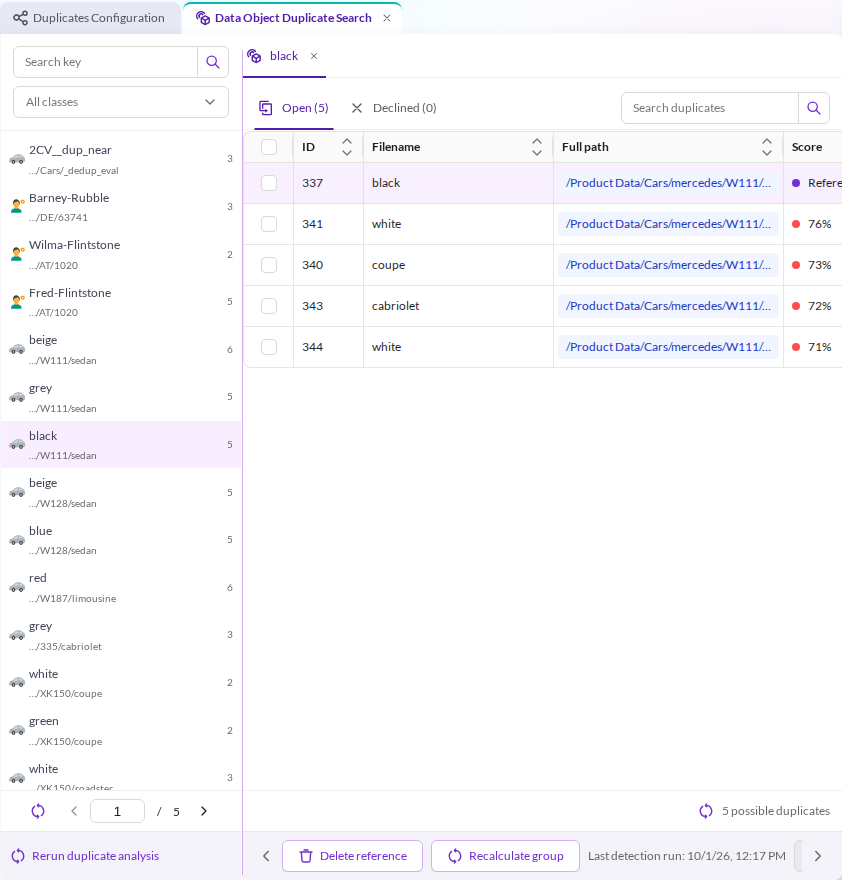
Task: Open the full path link for ID 341
Action: pos(668,224)
